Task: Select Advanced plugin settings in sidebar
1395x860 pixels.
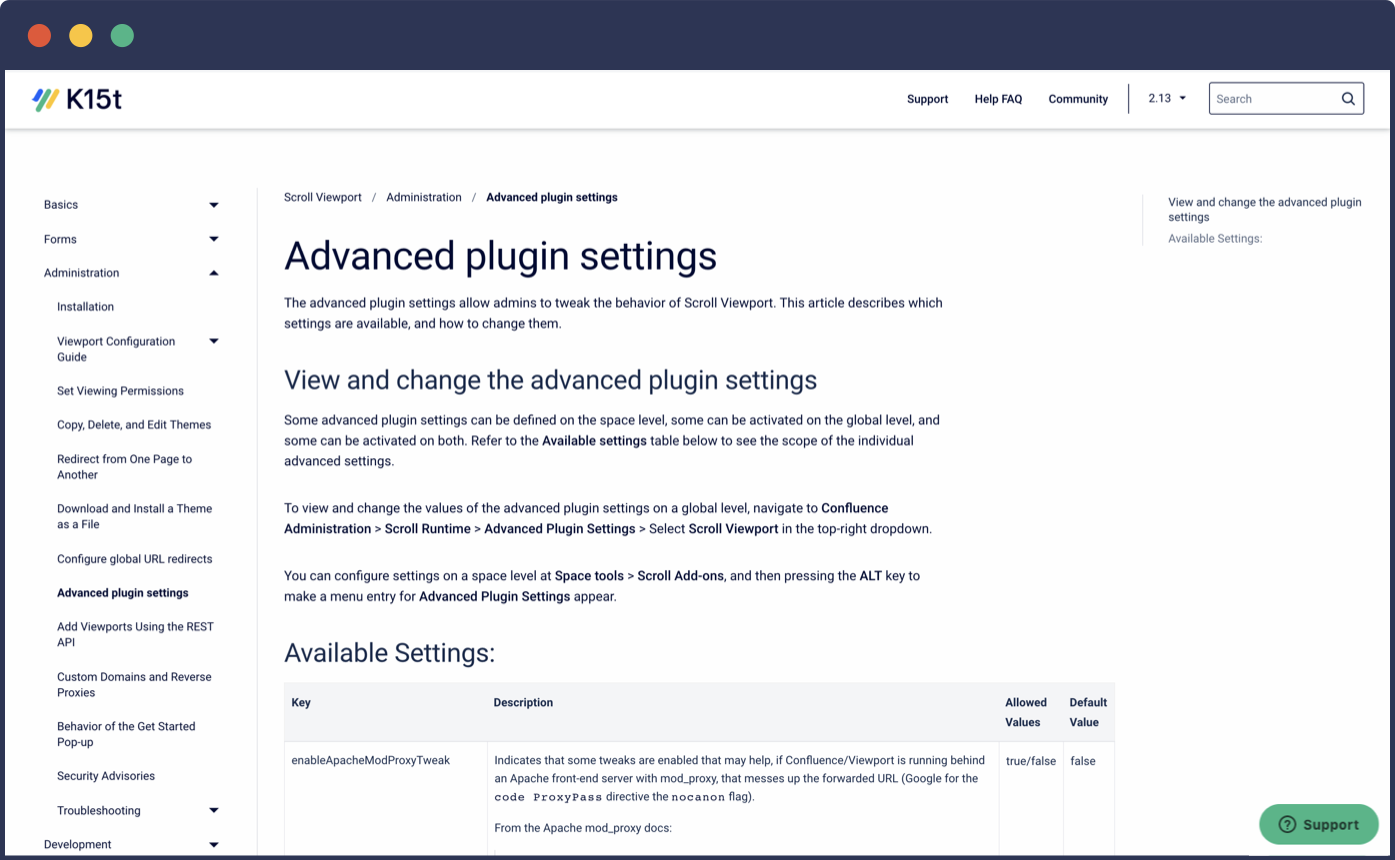Action: click(123, 593)
